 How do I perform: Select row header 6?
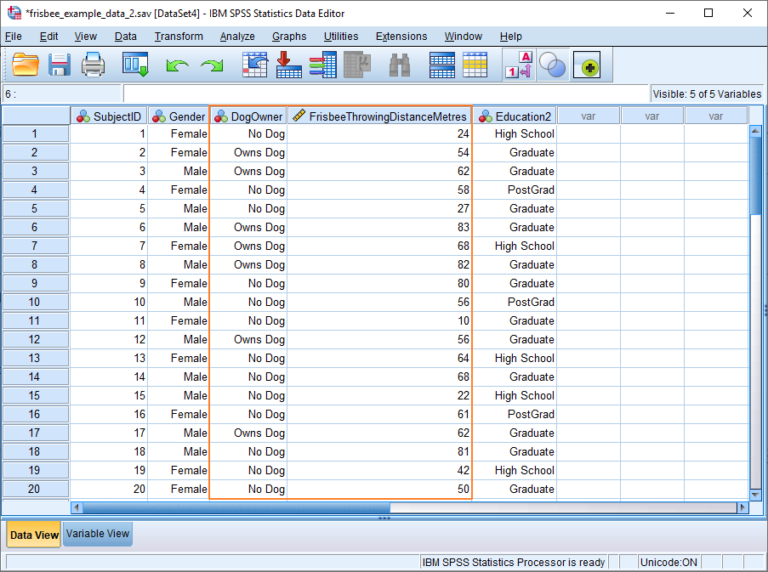[x=35, y=227]
